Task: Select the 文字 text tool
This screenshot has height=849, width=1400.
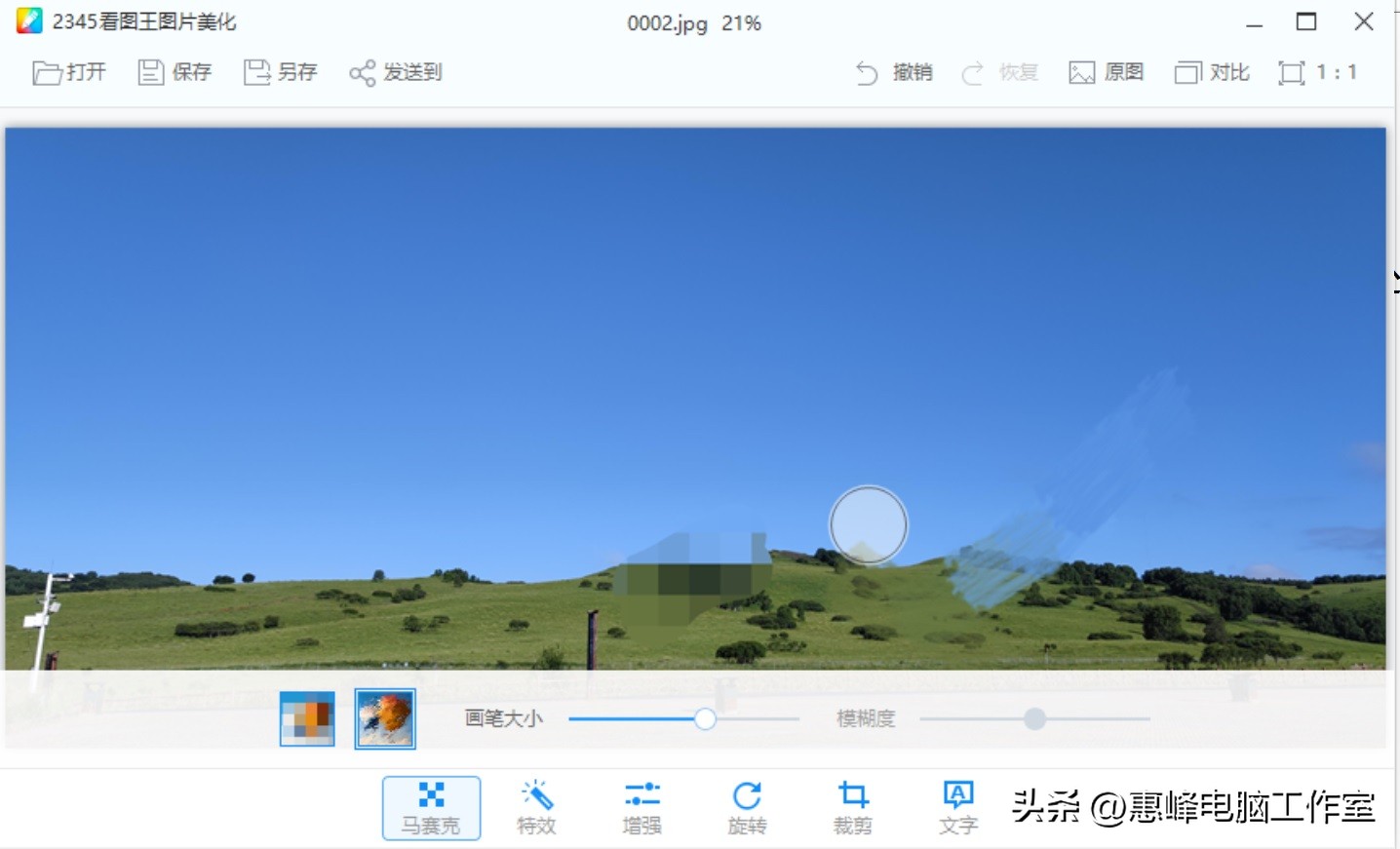Action: (957, 807)
